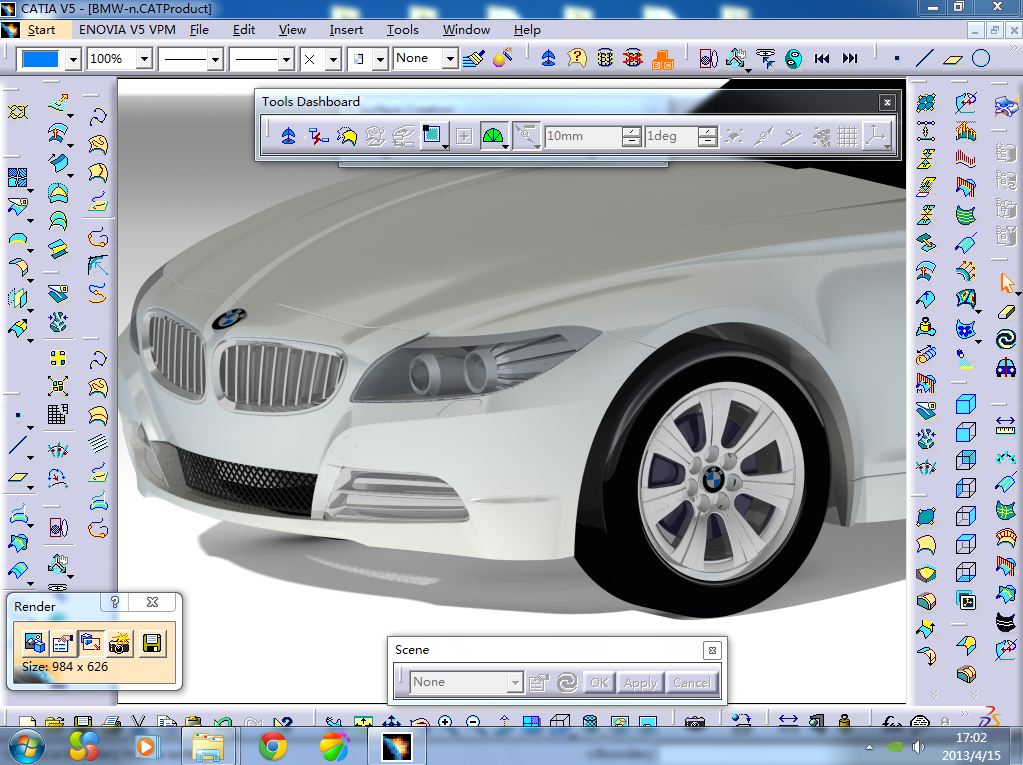Screen dimensions: 1023x765
Task: Click the camera with flash icon in Render
Action: click(x=120, y=644)
